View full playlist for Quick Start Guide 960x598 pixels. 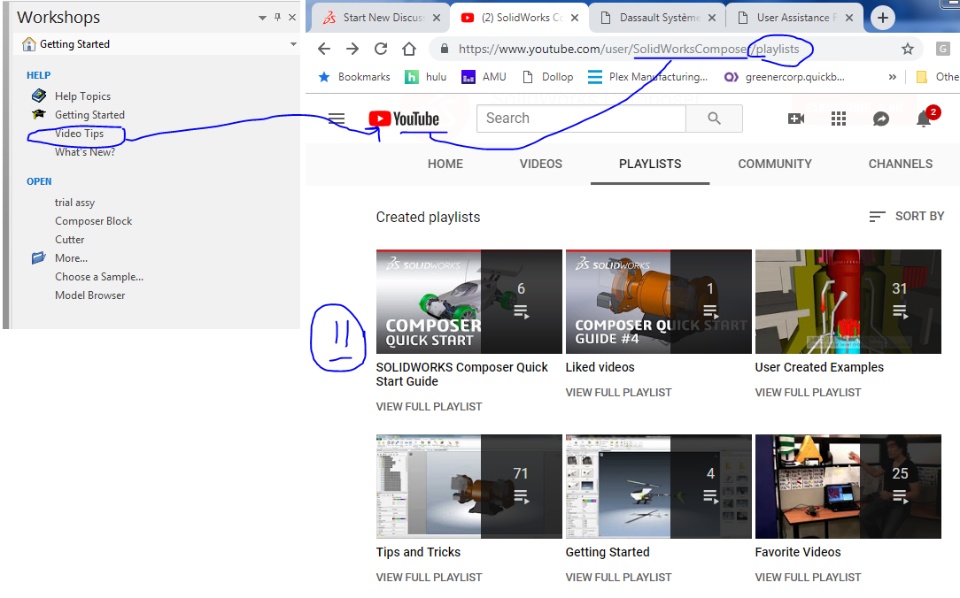(429, 406)
